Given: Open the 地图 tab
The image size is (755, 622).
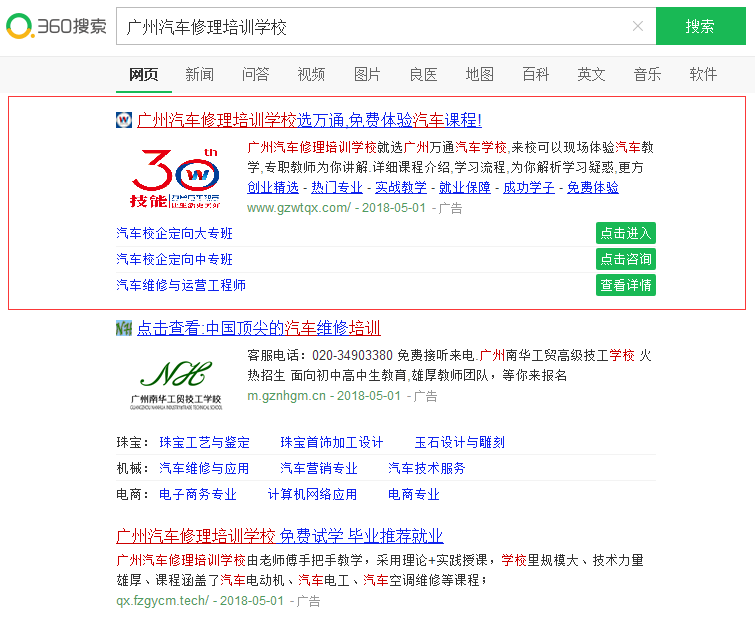Looking at the screenshot, I should tap(479, 74).
